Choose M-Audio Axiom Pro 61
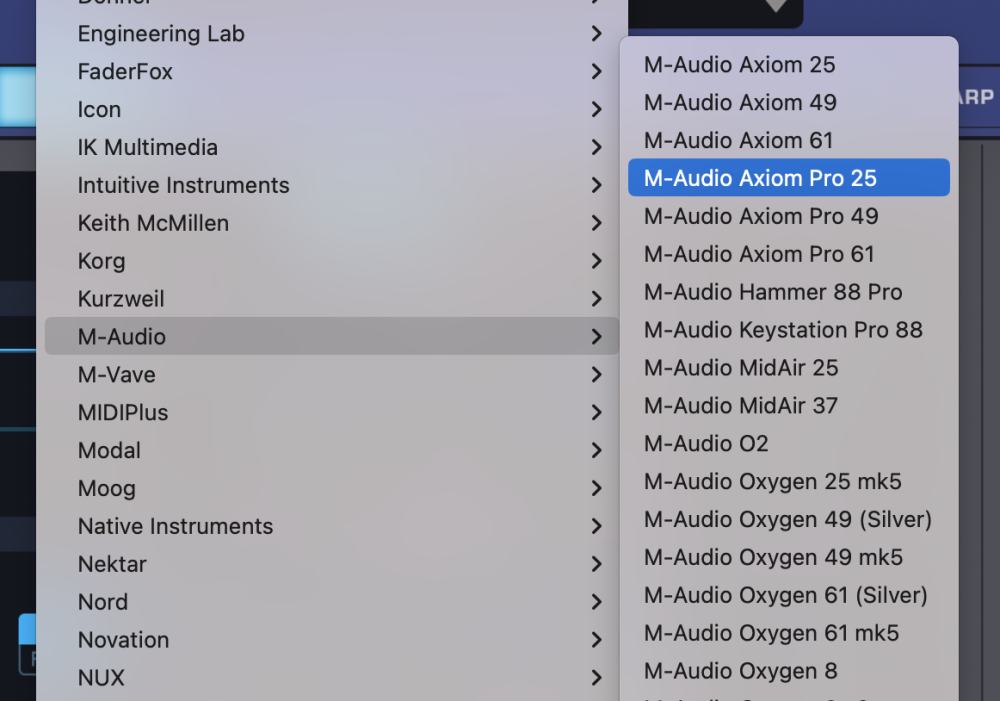This screenshot has height=701, width=1000. (759, 255)
